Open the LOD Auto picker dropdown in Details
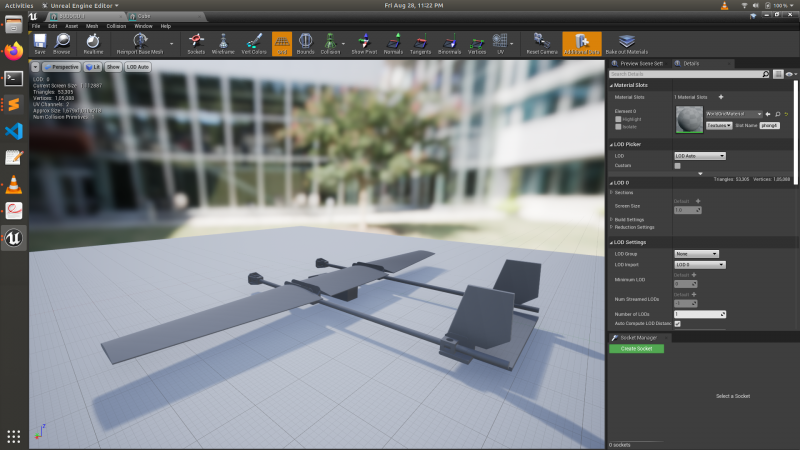 pyautogui.click(x=700, y=156)
